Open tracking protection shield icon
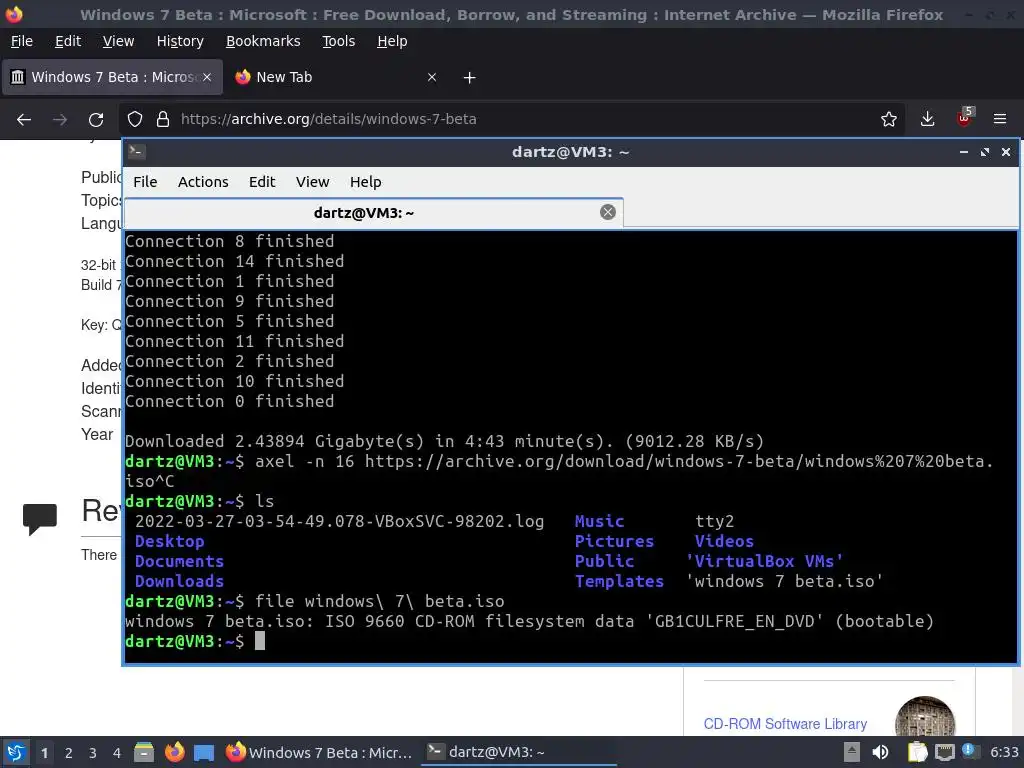The image size is (1024, 768). tap(135, 120)
